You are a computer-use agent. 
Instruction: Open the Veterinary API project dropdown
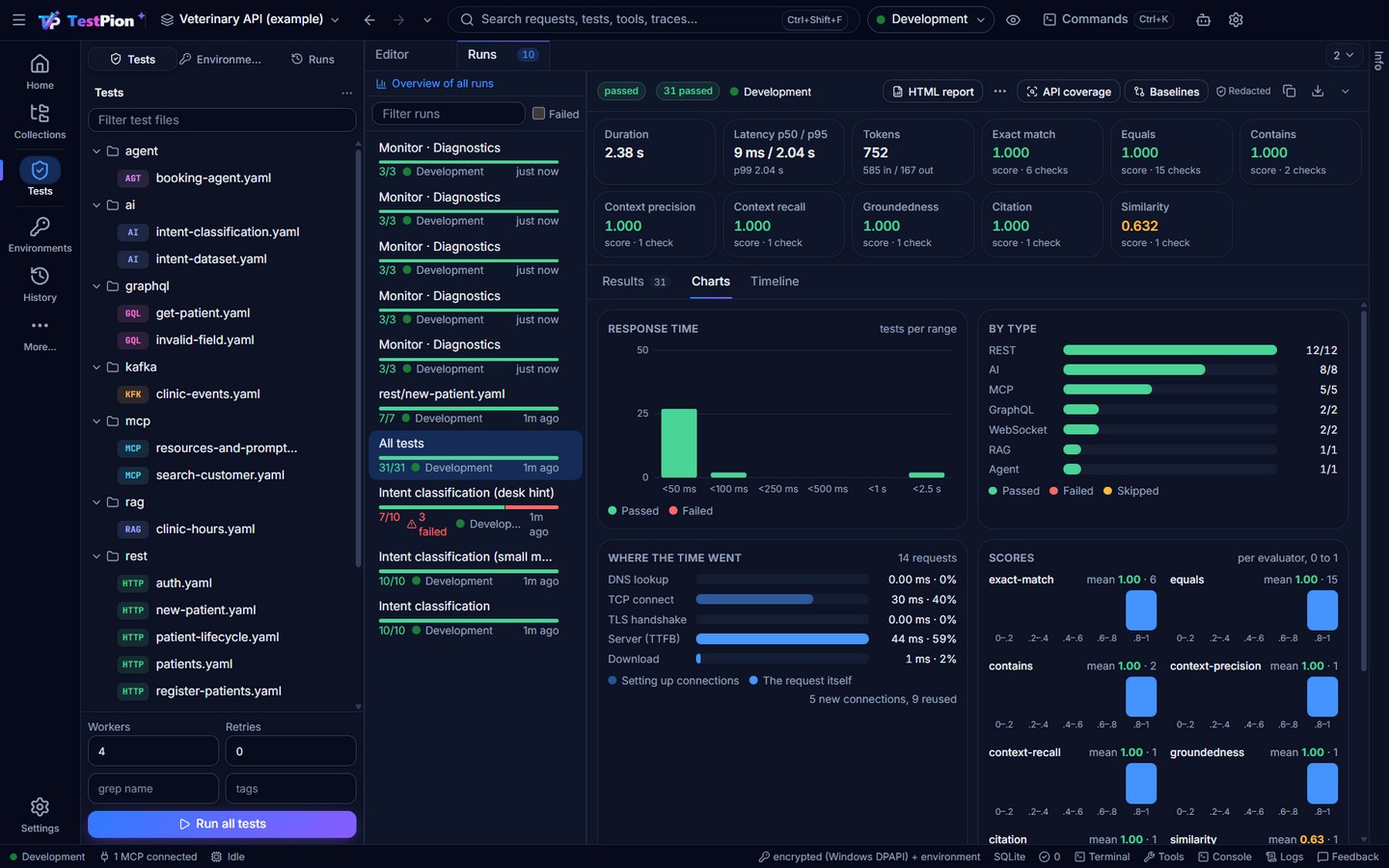pyautogui.click(x=250, y=19)
